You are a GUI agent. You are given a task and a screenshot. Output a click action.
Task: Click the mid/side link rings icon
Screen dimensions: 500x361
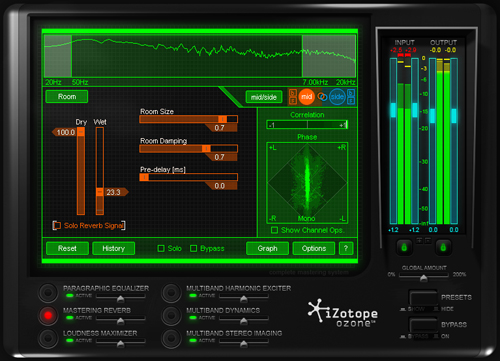322,97
